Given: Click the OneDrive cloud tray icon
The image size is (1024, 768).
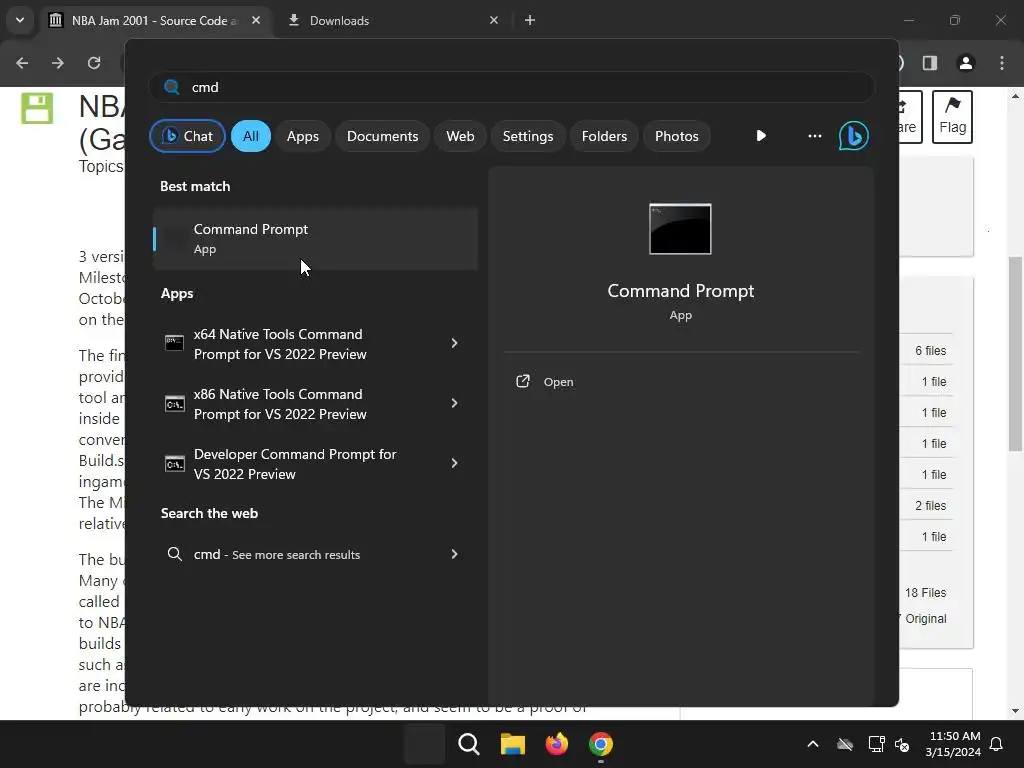Looking at the screenshot, I should click(x=844, y=744).
